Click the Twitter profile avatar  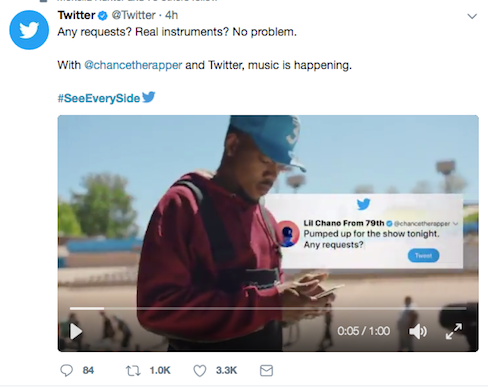(29, 30)
